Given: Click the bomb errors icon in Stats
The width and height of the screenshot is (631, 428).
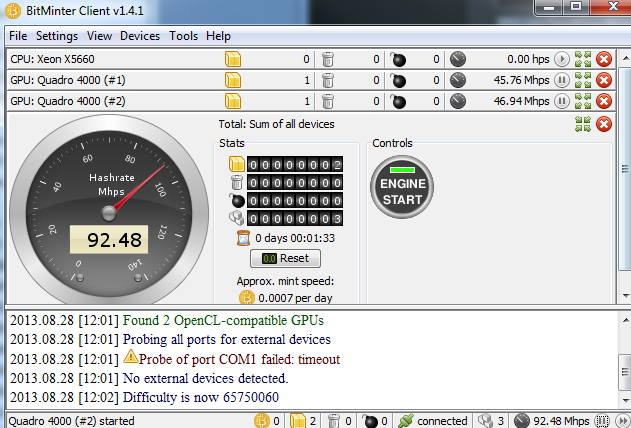Looking at the screenshot, I should 237,200.
